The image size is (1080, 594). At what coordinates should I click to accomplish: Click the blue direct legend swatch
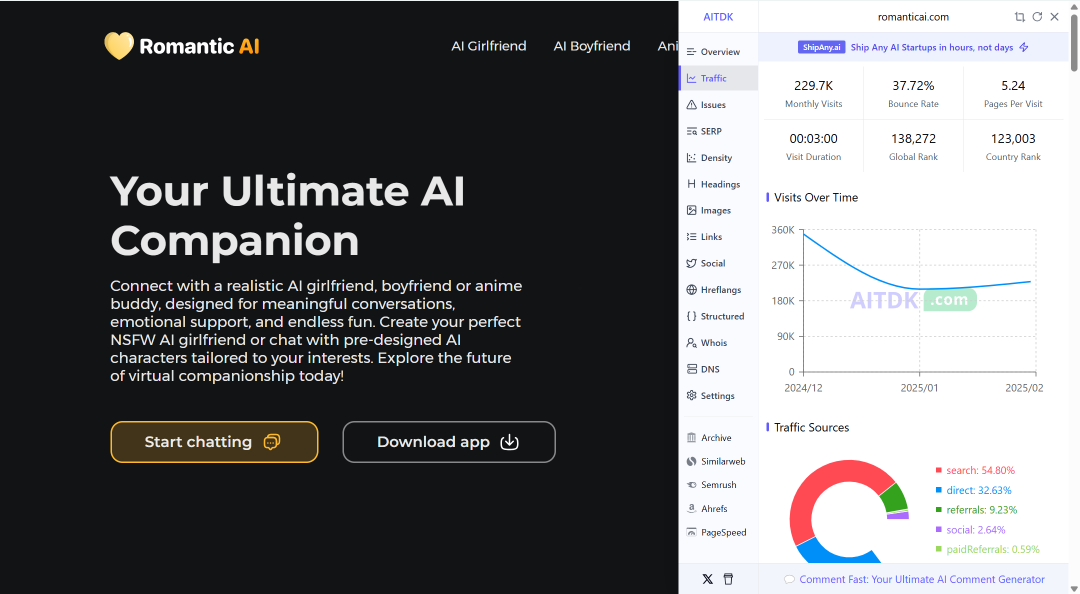click(938, 490)
